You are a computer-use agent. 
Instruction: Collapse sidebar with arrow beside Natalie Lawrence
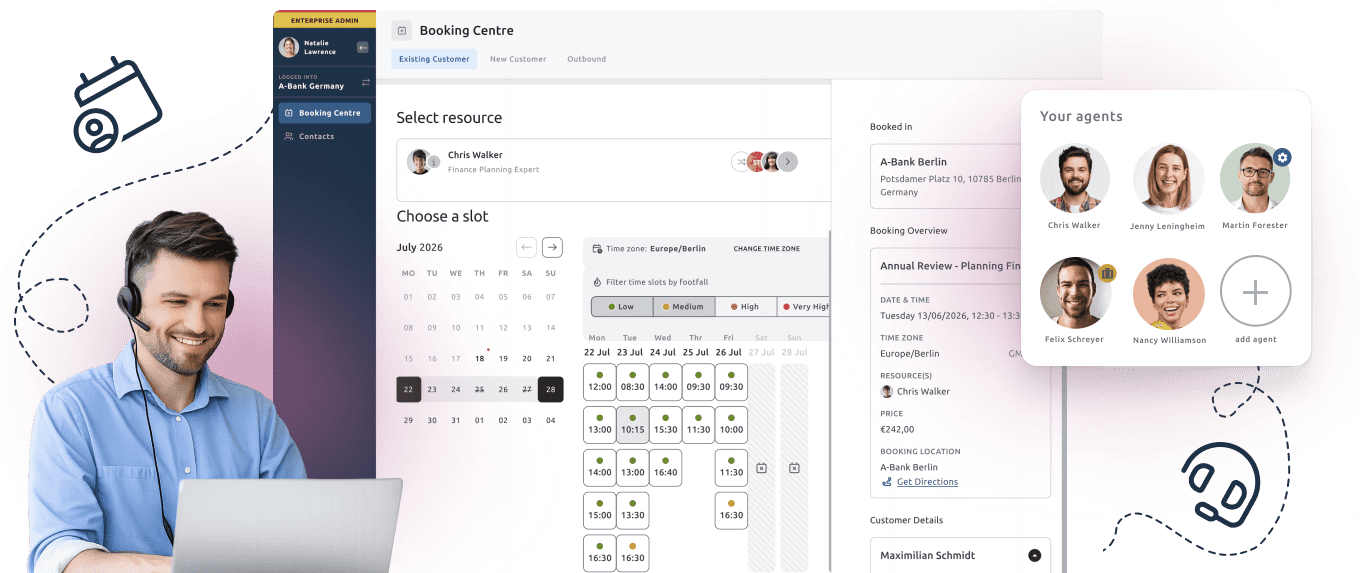click(362, 47)
